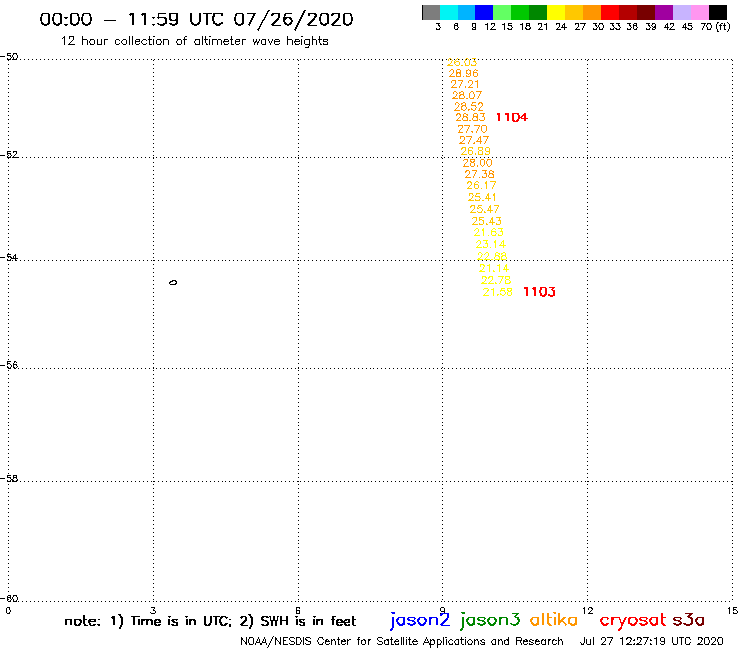Click the wave height value '28.52'

(469, 107)
